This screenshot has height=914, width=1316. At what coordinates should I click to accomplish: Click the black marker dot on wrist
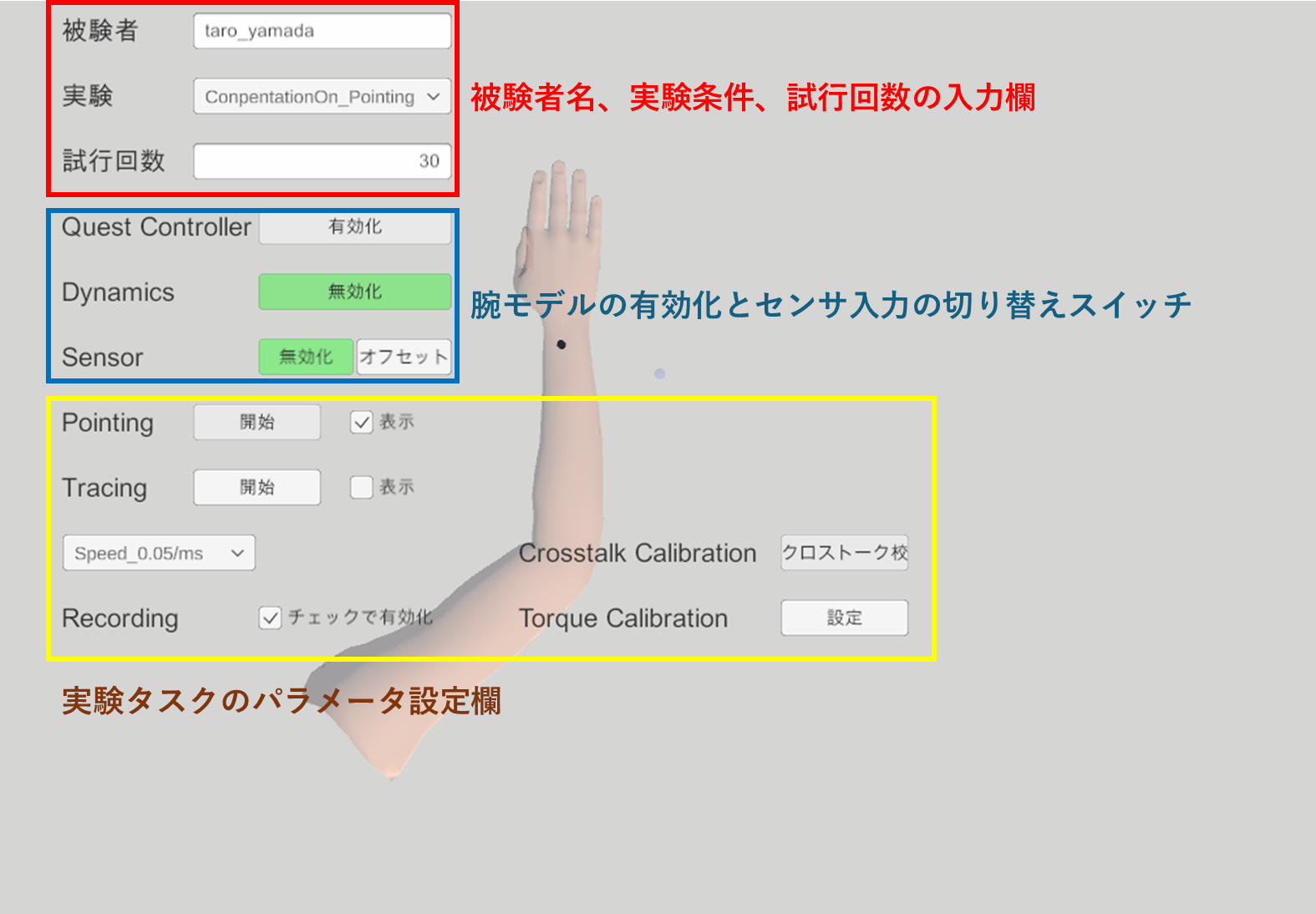pyautogui.click(x=561, y=344)
